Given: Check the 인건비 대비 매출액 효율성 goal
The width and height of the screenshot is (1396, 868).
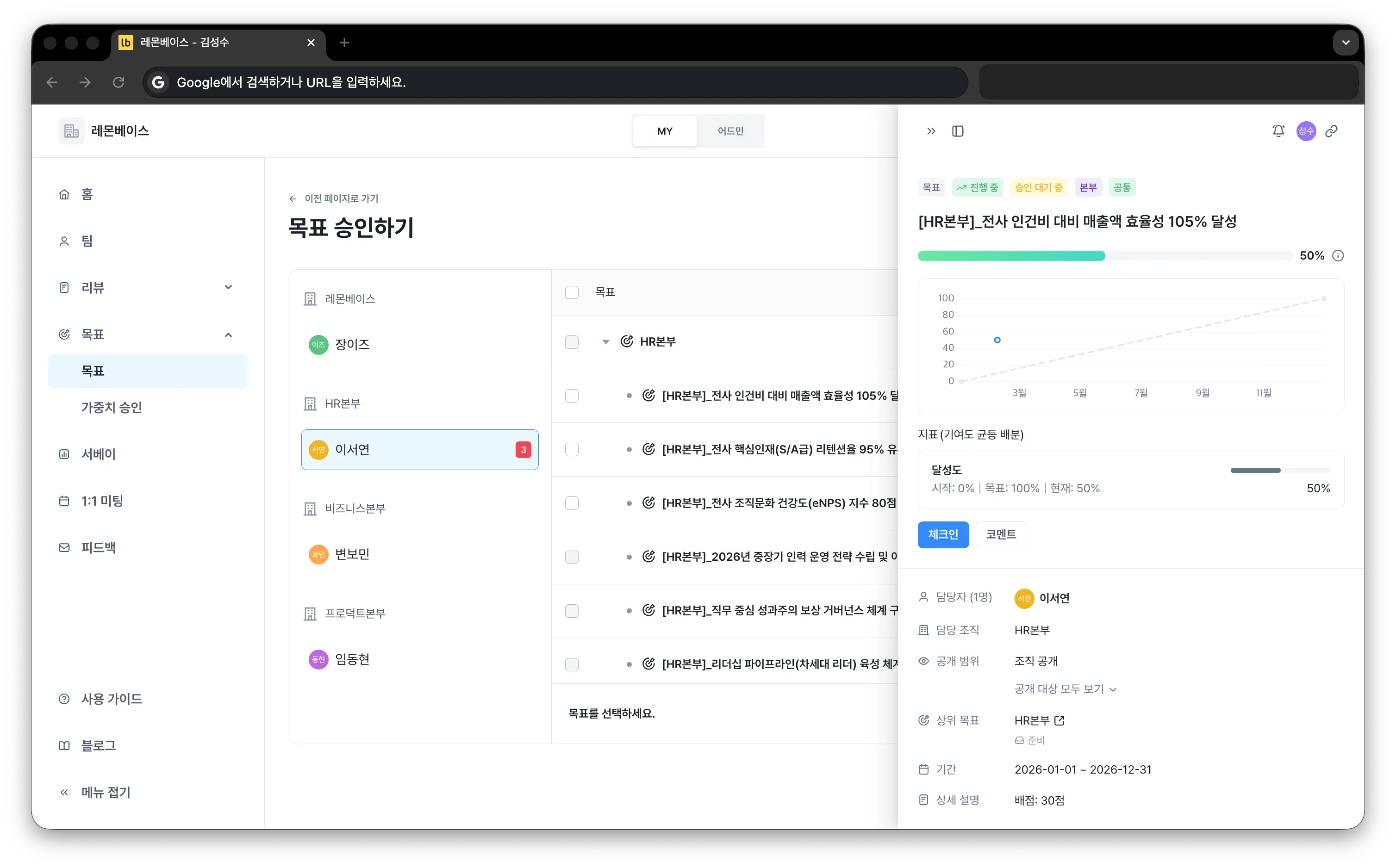Looking at the screenshot, I should [x=571, y=396].
